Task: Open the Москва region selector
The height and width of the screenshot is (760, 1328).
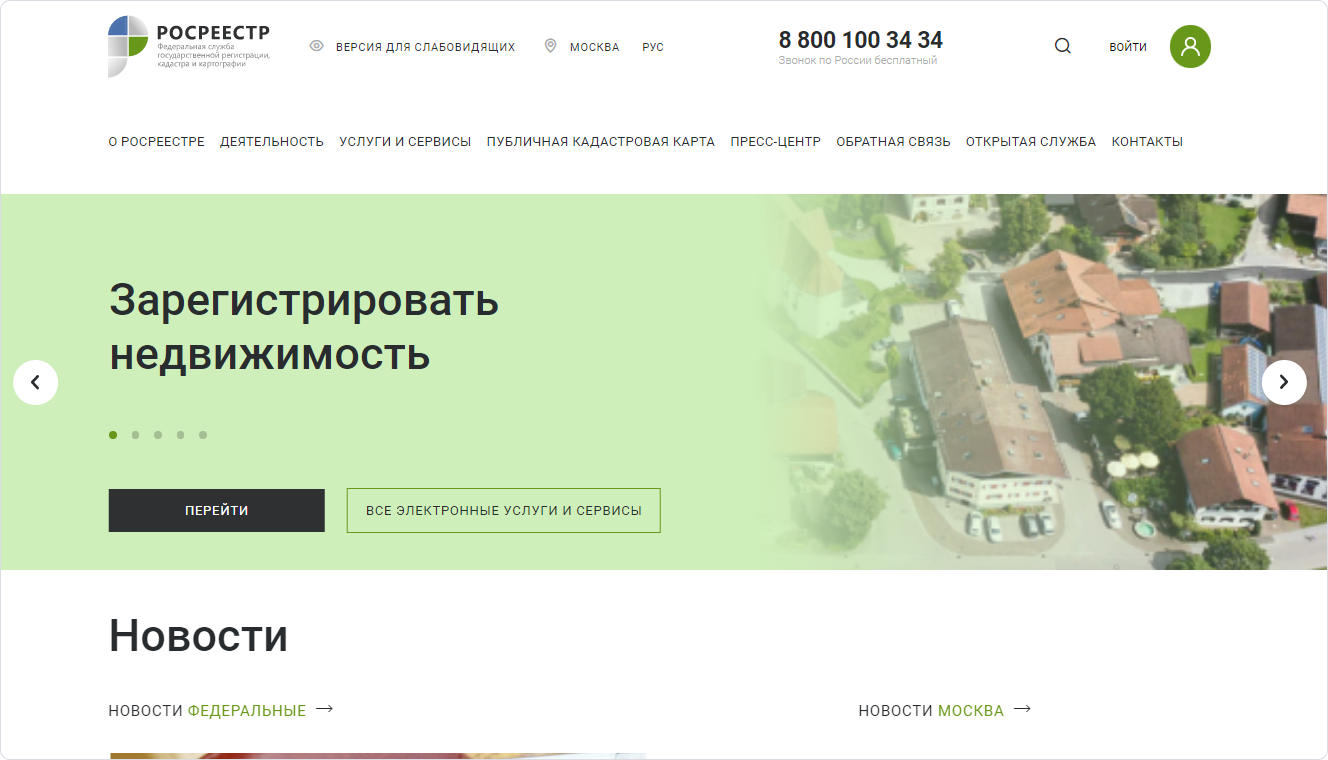Action: [x=594, y=47]
